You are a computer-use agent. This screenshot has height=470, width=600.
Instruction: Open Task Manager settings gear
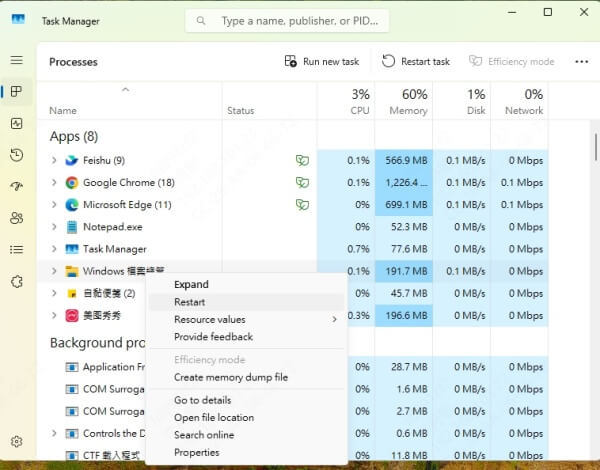(x=16, y=441)
